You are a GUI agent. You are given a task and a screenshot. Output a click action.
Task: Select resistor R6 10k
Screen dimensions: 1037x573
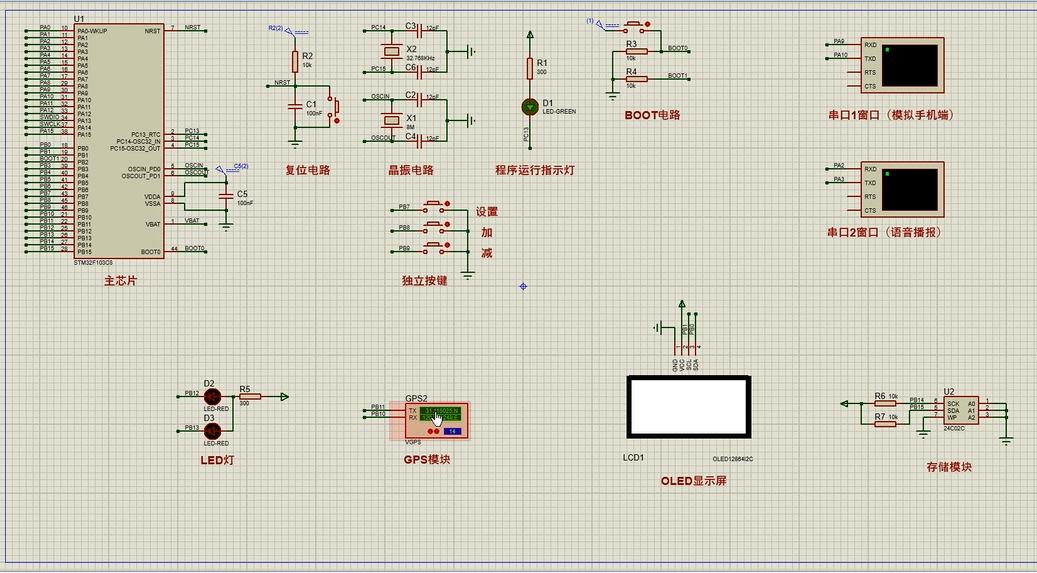click(885, 403)
